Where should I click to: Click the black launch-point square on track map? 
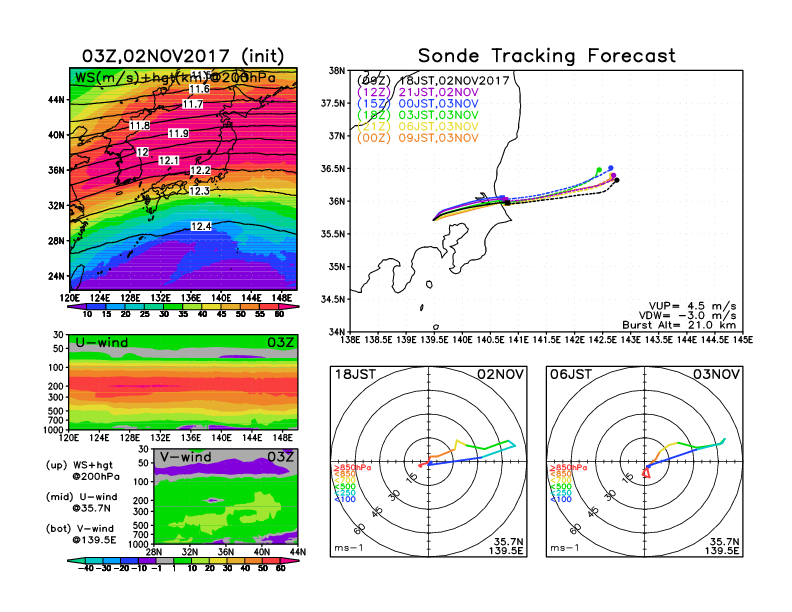508,202
